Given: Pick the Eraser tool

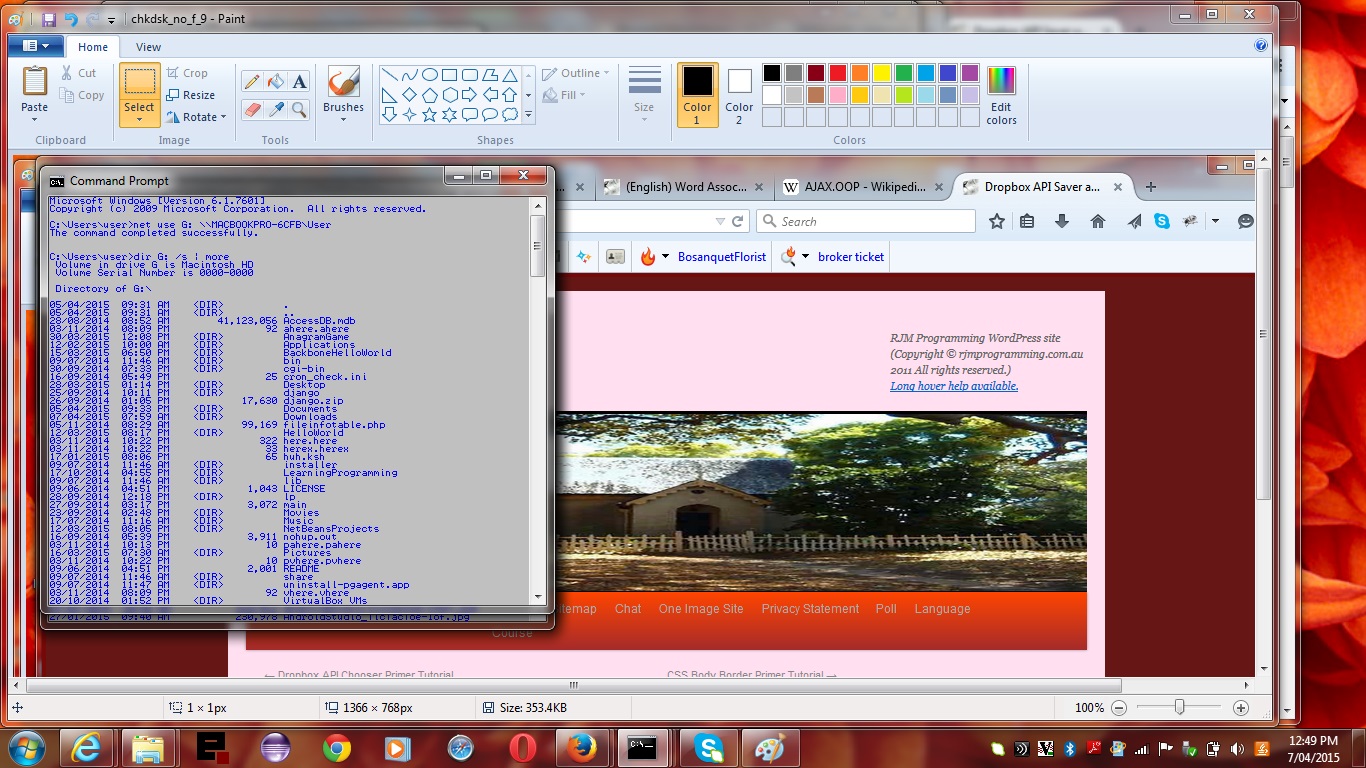Looking at the screenshot, I should click(252, 109).
